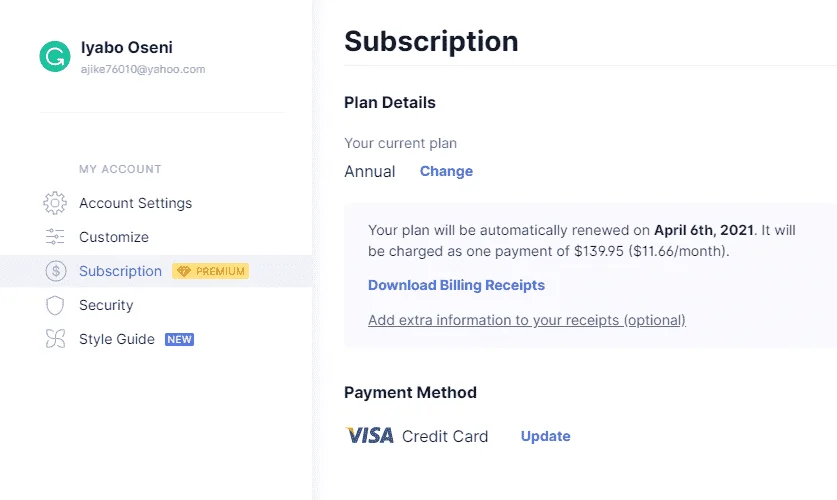Screen dimensions: 837x500
Task: Click the Subscription dollar sign icon
Action: pos(56,271)
